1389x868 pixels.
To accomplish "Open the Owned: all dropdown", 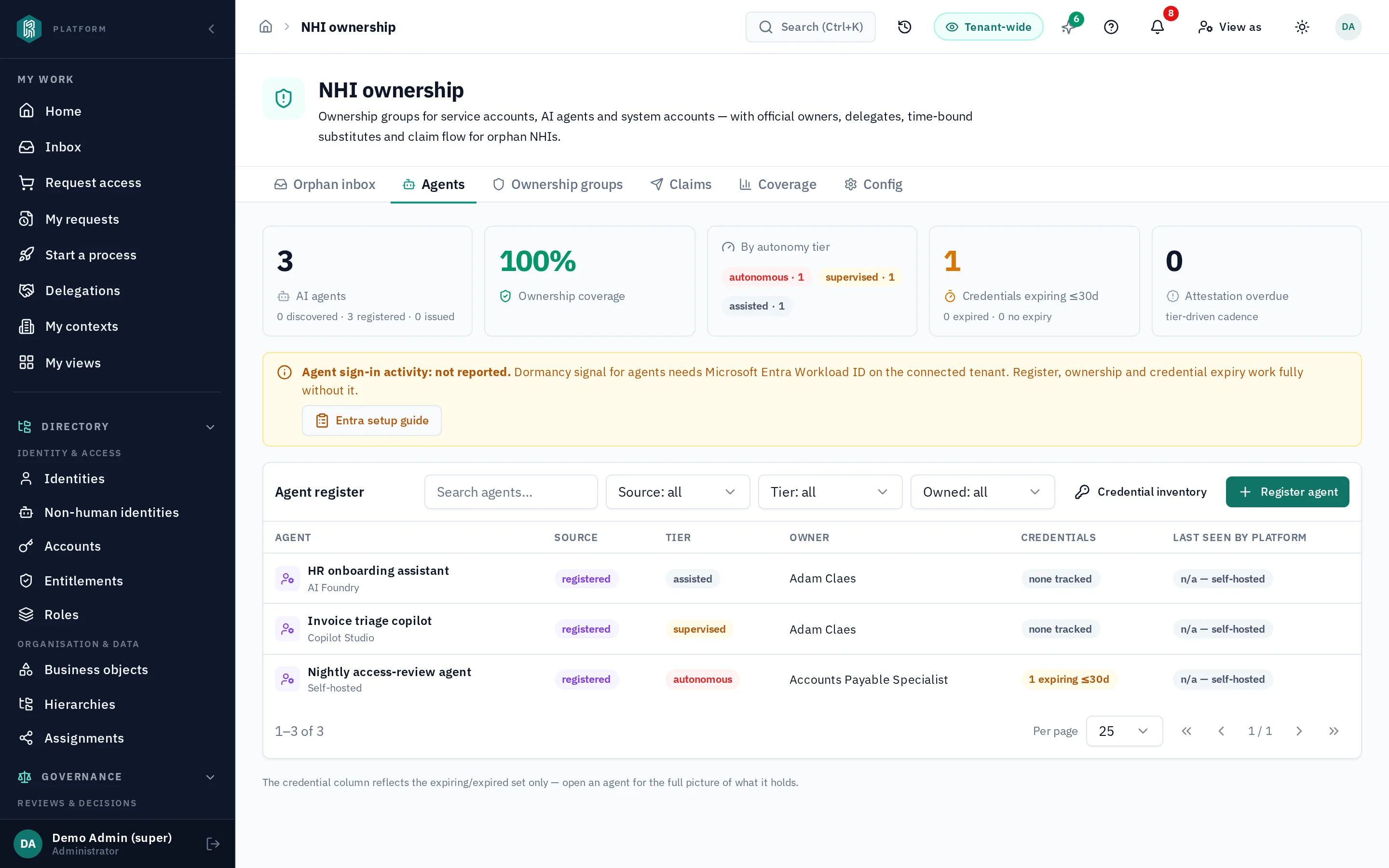I will 982,492.
